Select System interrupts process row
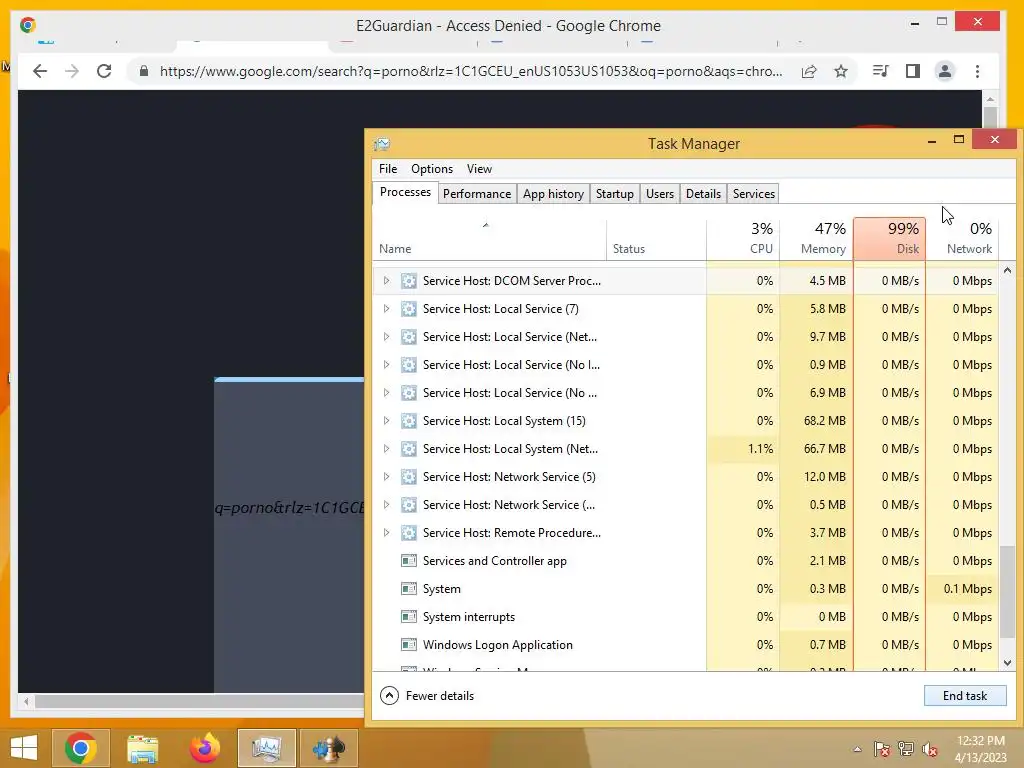This screenshot has height=768, width=1024. click(686, 616)
